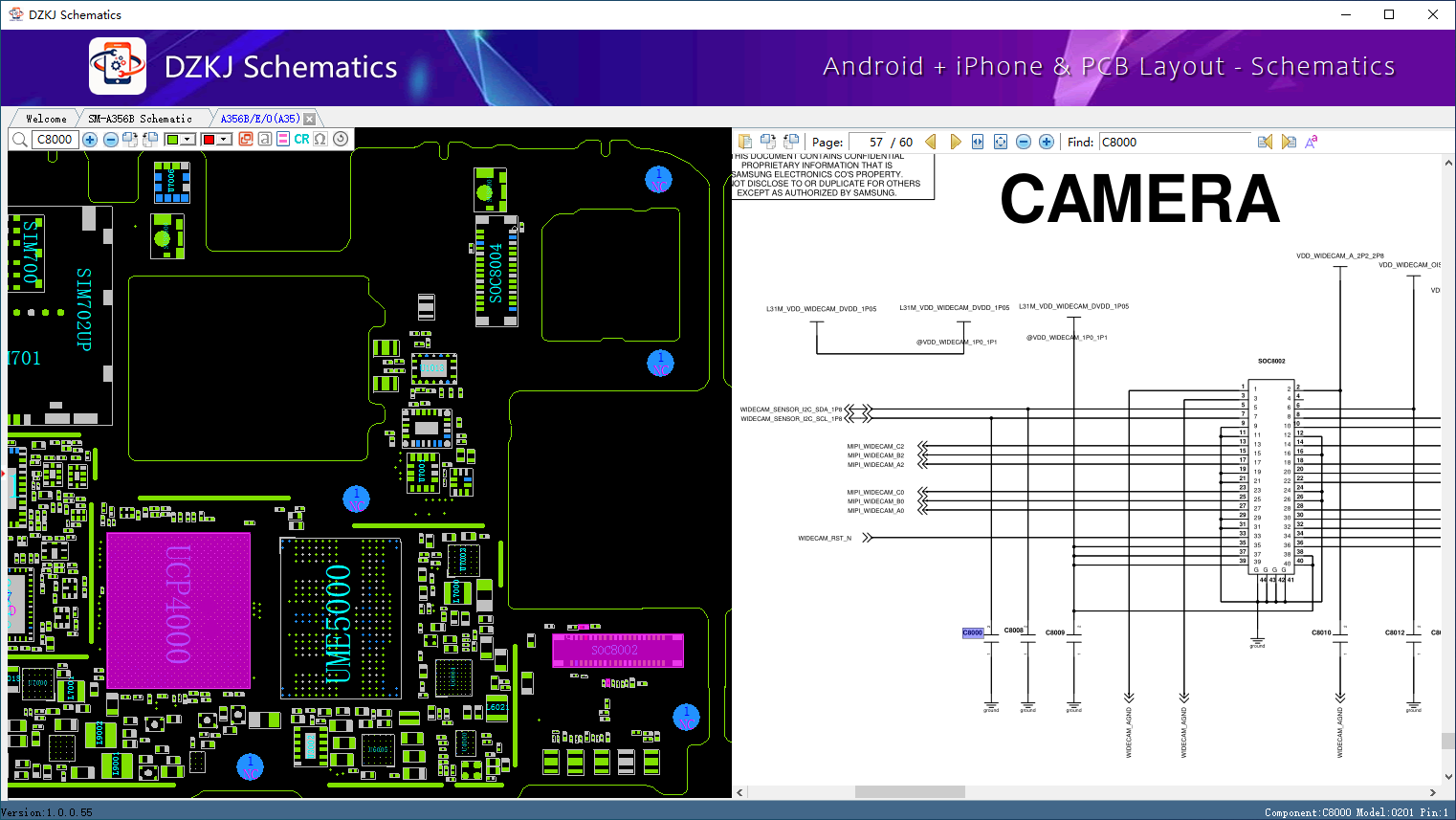Zoom in on the PCB layout
The height and width of the screenshot is (820, 1456).
pos(90,140)
